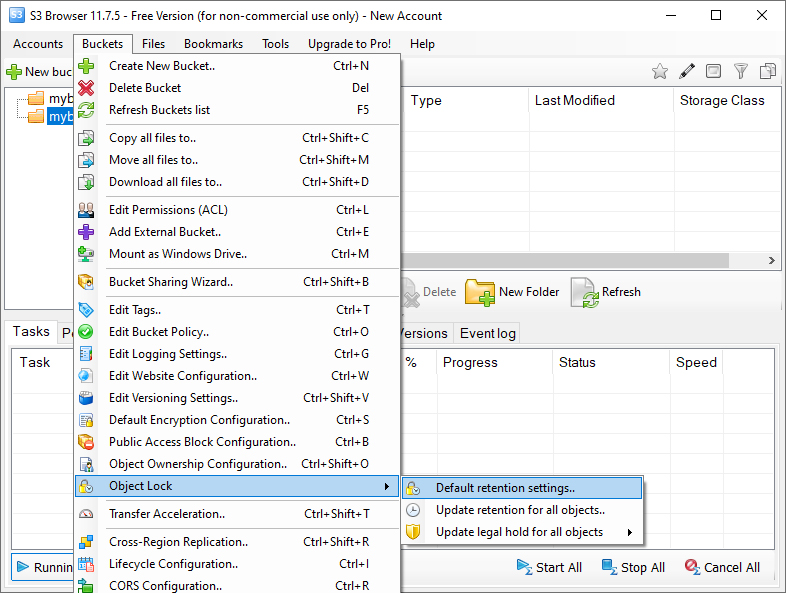Sort file list by Last Modified column
786x593 pixels.
(601, 100)
